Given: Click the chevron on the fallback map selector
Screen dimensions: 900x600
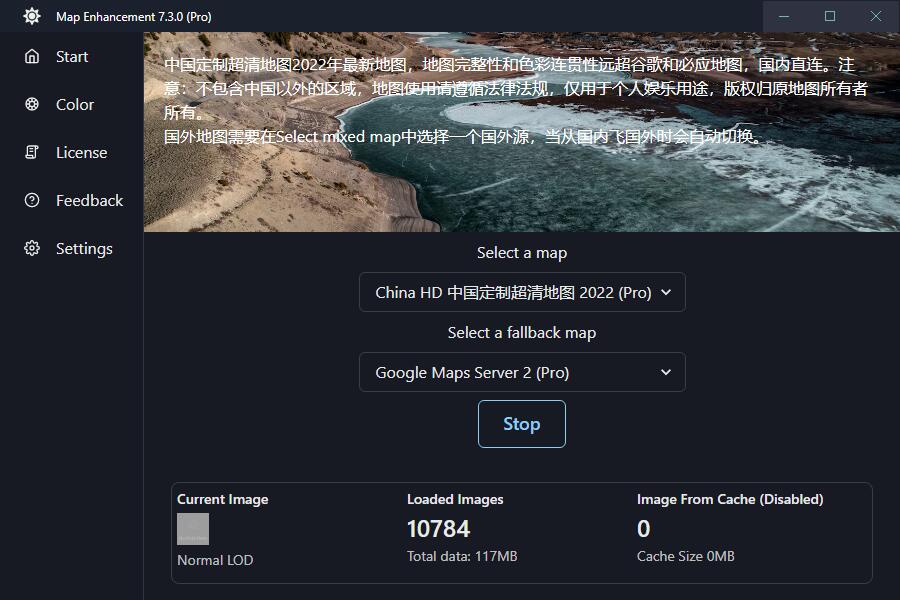Looking at the screenshot, I should click(x=665, y=372).
